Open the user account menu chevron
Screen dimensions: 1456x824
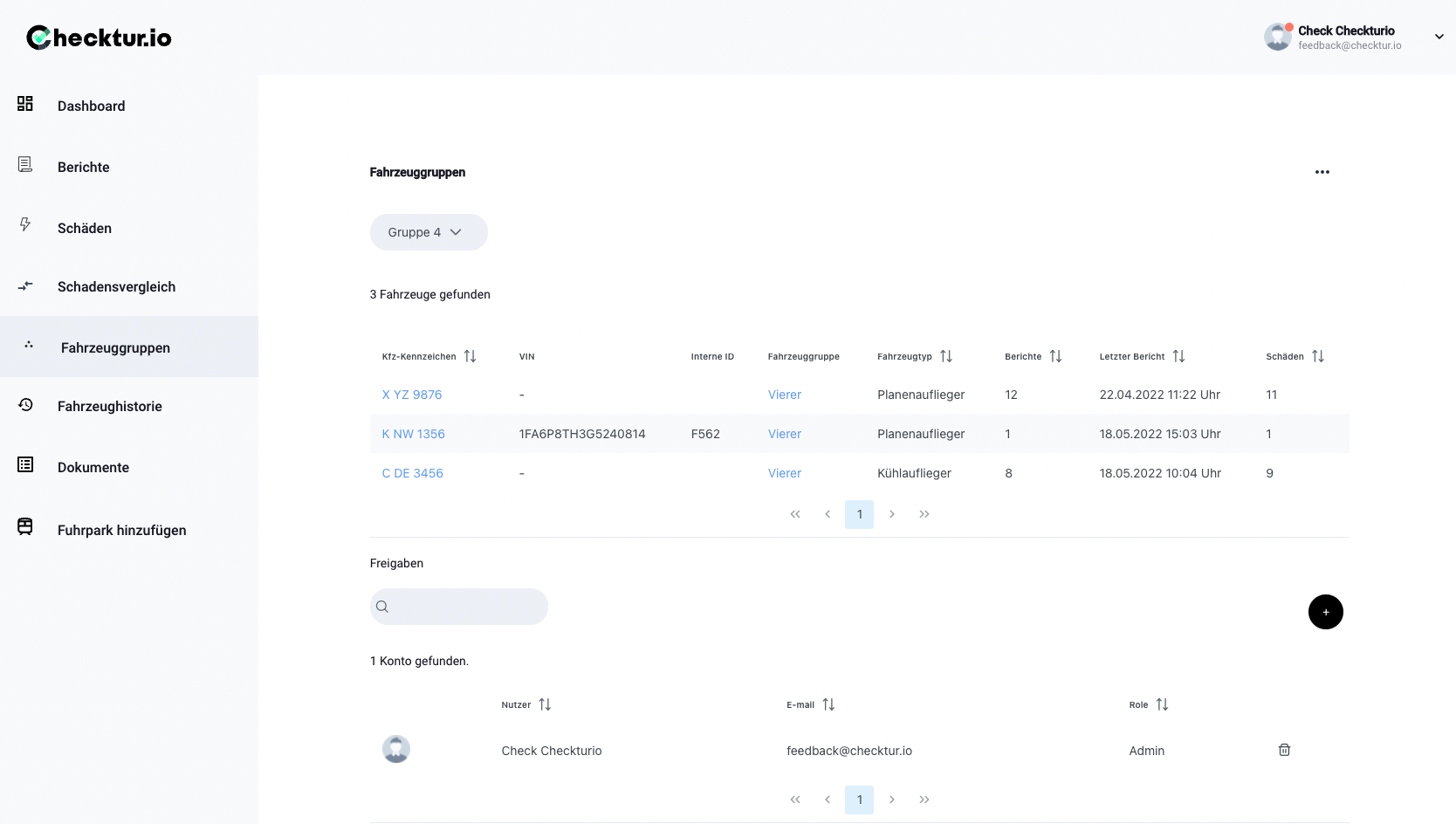[x=1439, y=37]
